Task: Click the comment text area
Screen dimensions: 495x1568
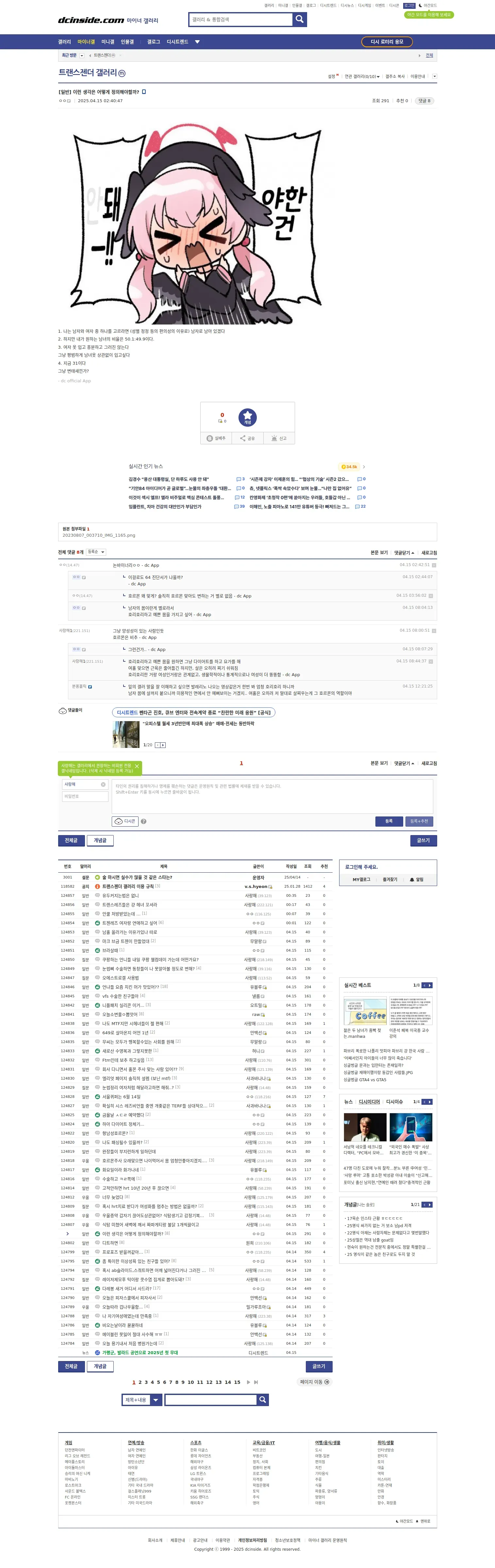Action: 272,796
